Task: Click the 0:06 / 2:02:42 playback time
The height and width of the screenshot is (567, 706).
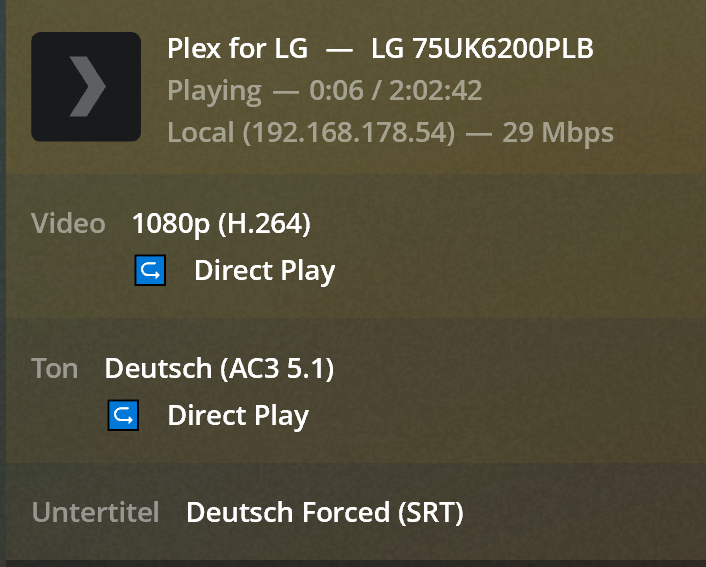Action: 396,91
